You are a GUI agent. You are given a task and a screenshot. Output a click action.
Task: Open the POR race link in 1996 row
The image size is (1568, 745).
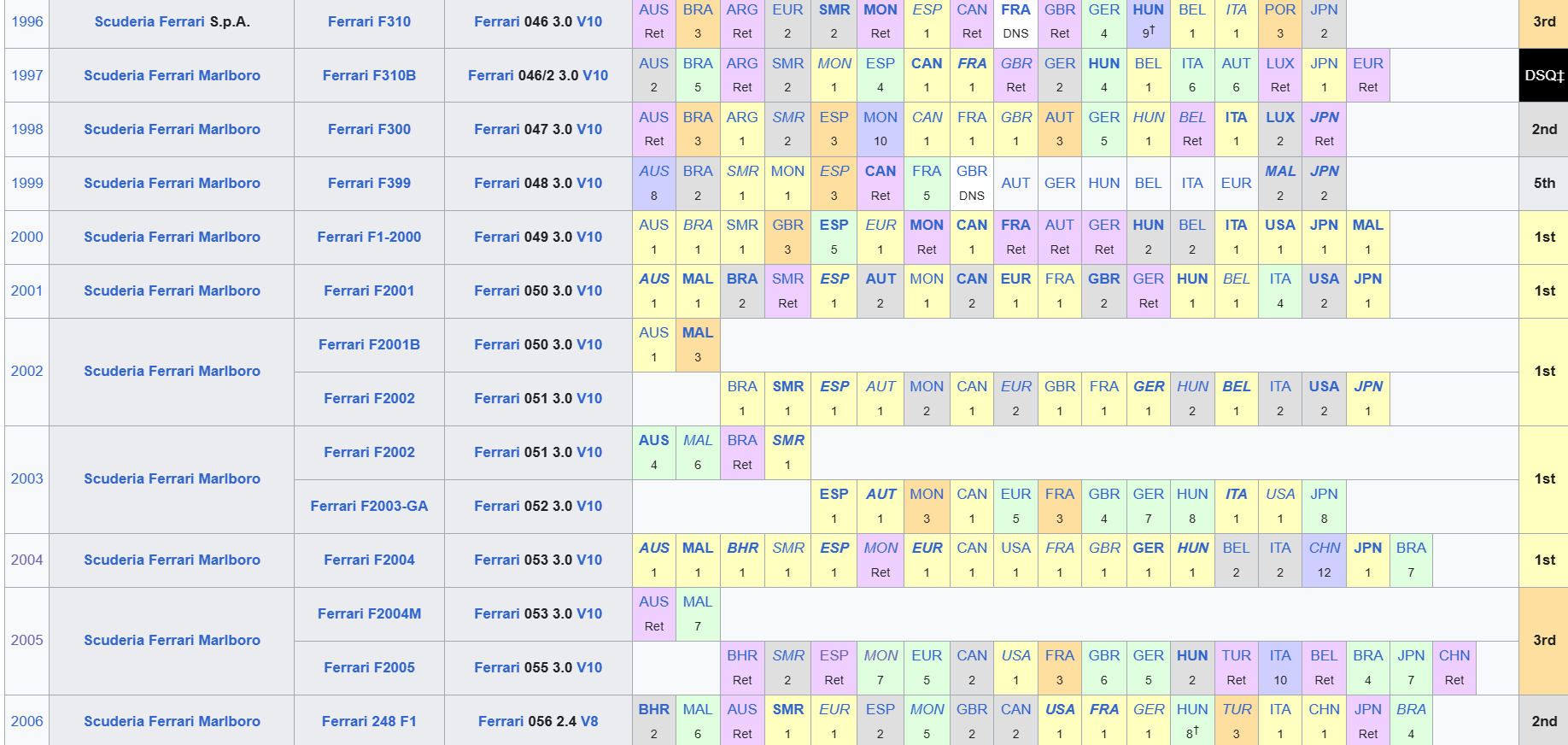tap(1279, 9)
